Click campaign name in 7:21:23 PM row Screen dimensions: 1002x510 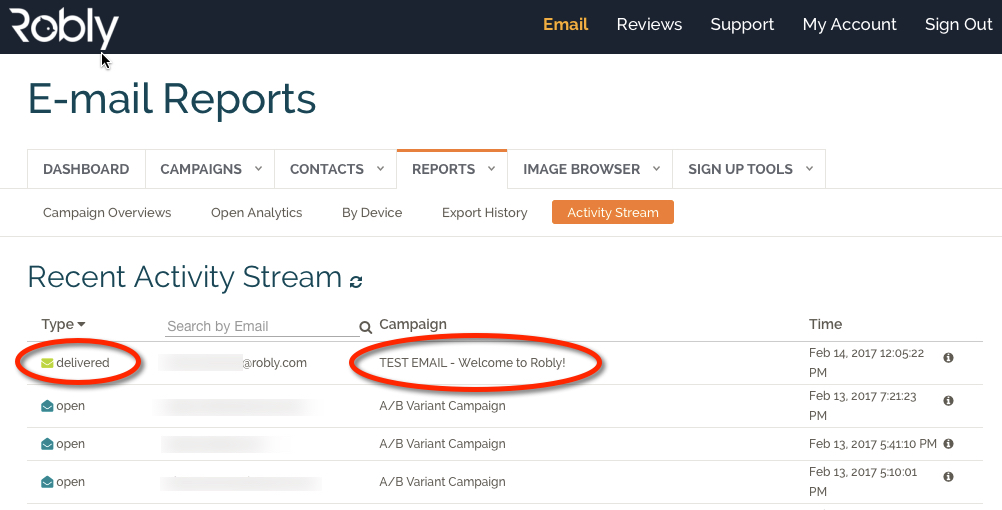pyautogui.click(x=442, y=406)
